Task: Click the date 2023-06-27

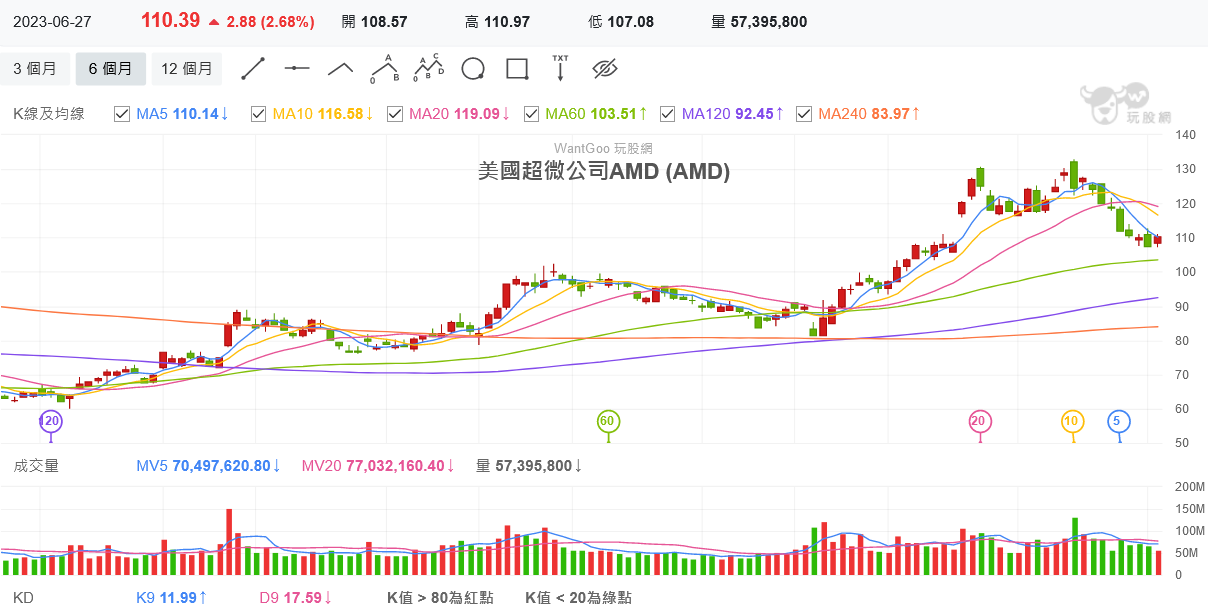Action: coord(50,21)
